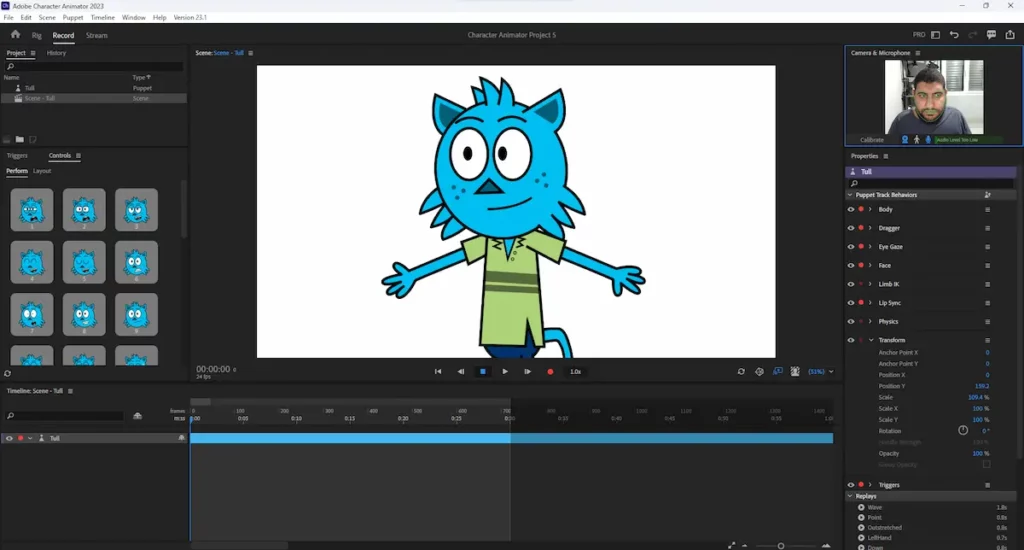Image resolution: width=1024 pixels, height=550 pixels.
Task: Play the Wave replay
Action: point(861,508)
